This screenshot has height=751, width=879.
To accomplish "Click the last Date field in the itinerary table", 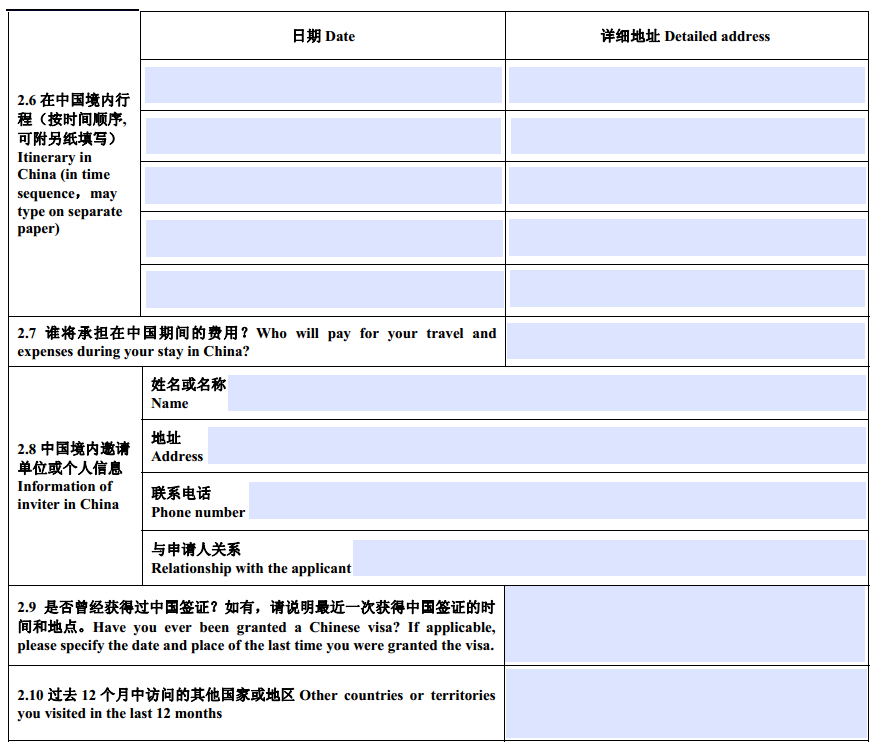I will pos(322,289).
